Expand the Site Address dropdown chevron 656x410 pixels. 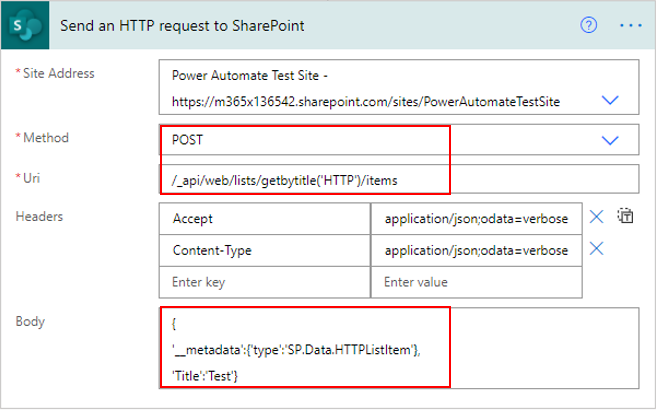610,100
